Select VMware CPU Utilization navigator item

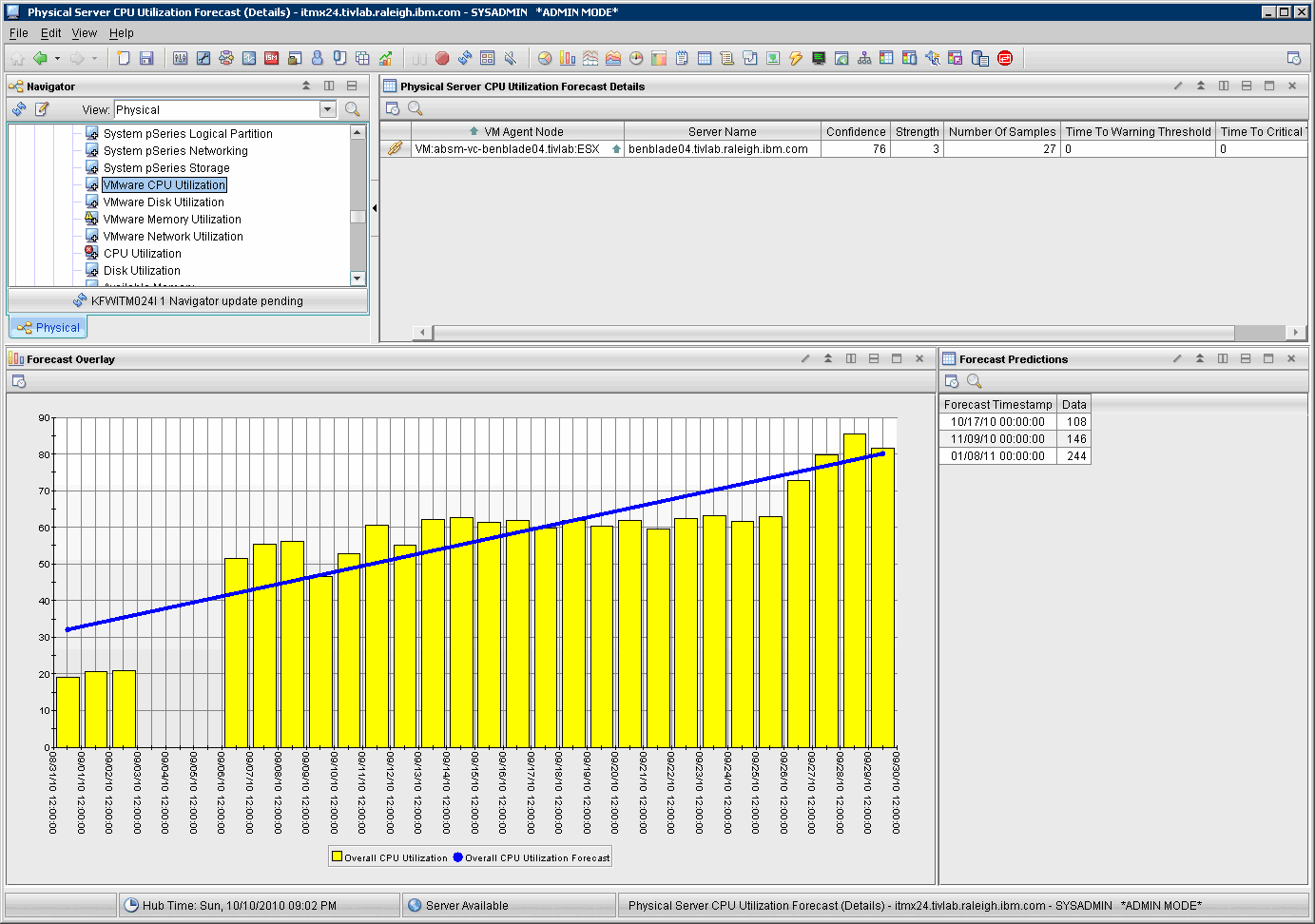[164, 185]
